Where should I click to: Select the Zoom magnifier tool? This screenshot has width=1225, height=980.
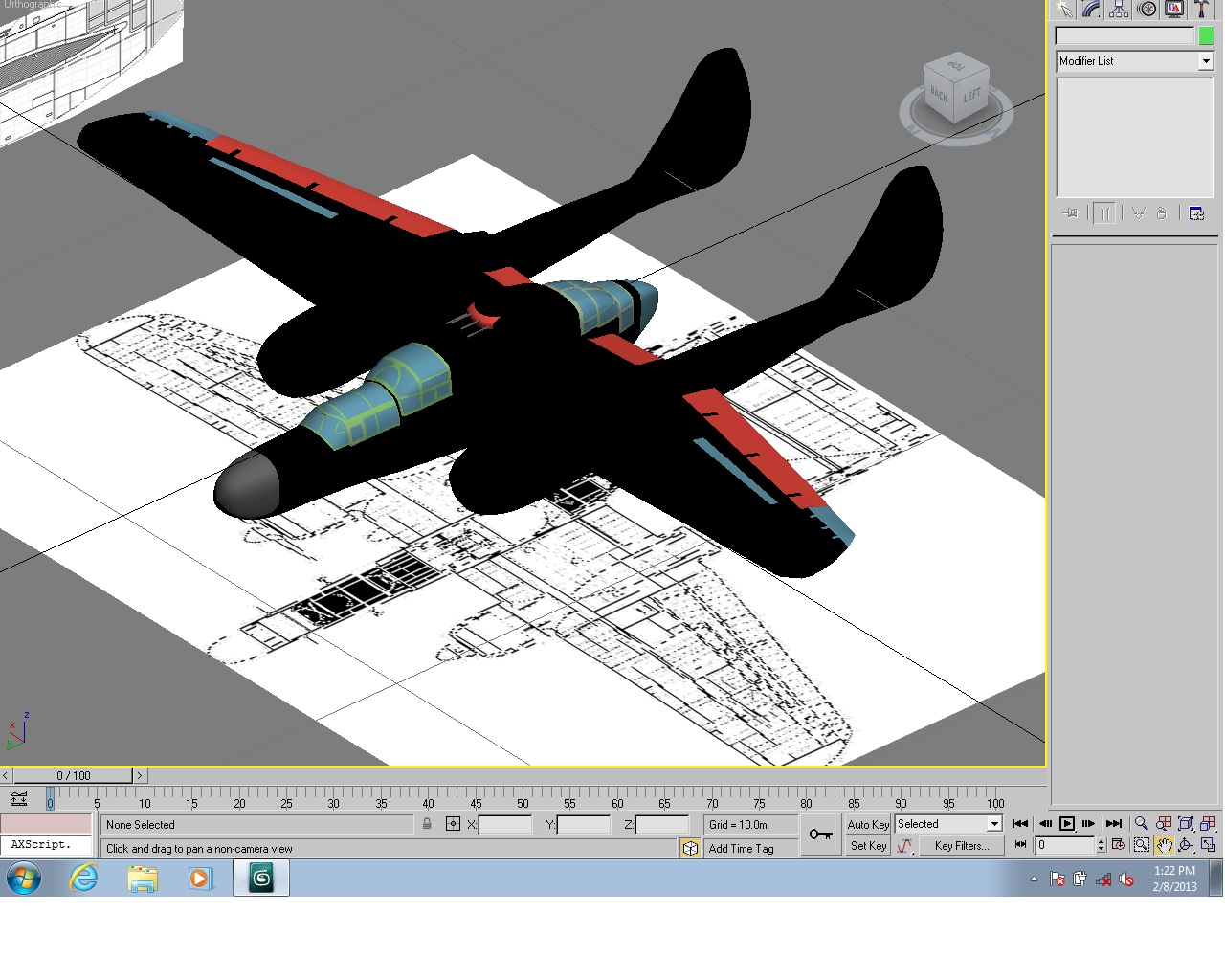(1141, 823)
